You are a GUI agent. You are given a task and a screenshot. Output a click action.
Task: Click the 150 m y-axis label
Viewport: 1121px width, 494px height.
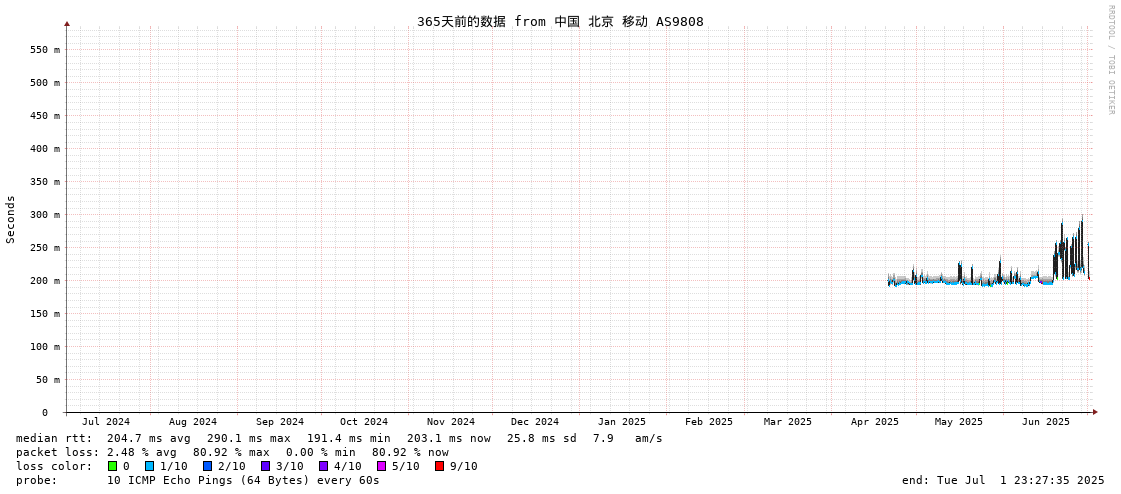click(45, 314)
